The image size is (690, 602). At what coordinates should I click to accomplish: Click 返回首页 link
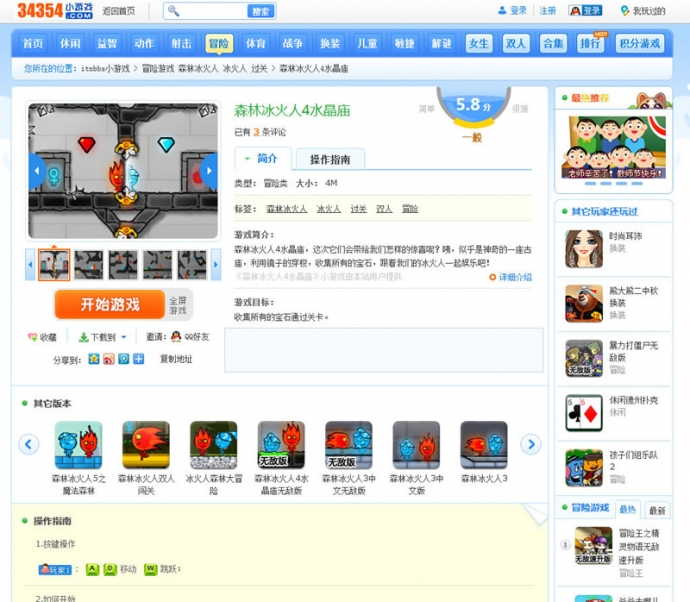click(119, 11)
